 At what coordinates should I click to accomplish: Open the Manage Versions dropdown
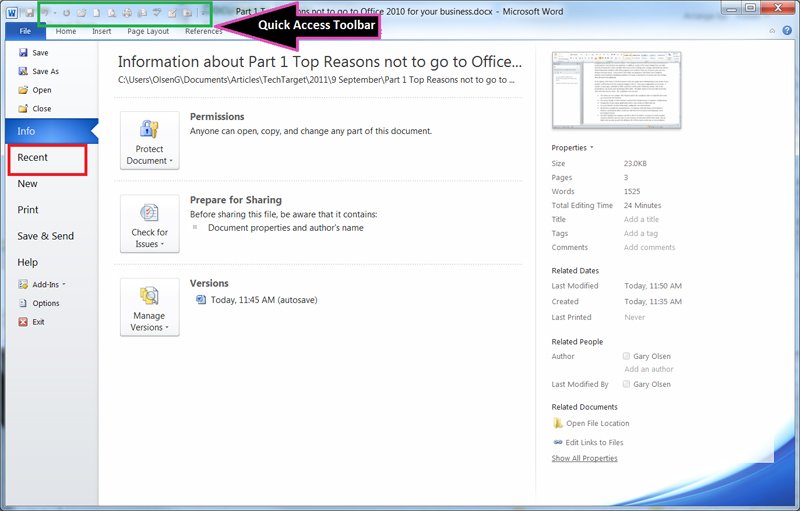(x=149, y=307)
